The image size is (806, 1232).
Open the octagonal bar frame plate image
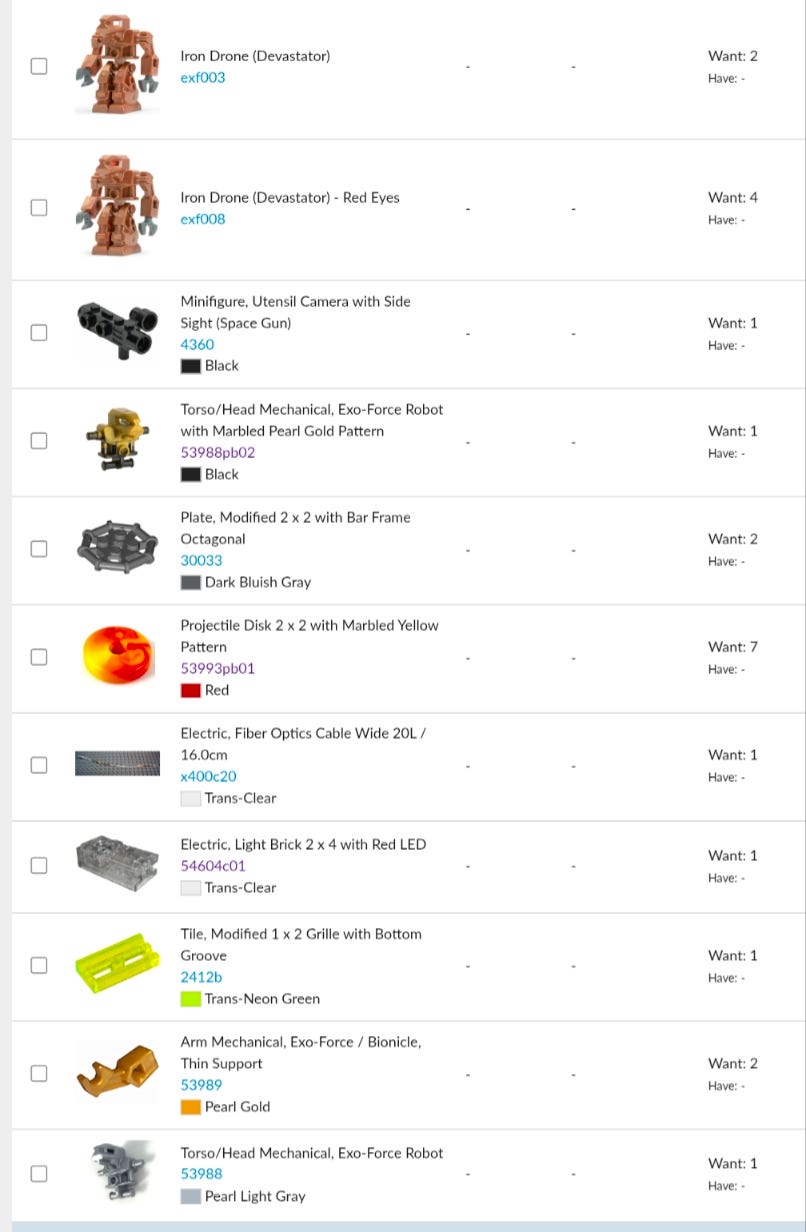(x=117, y=544)
